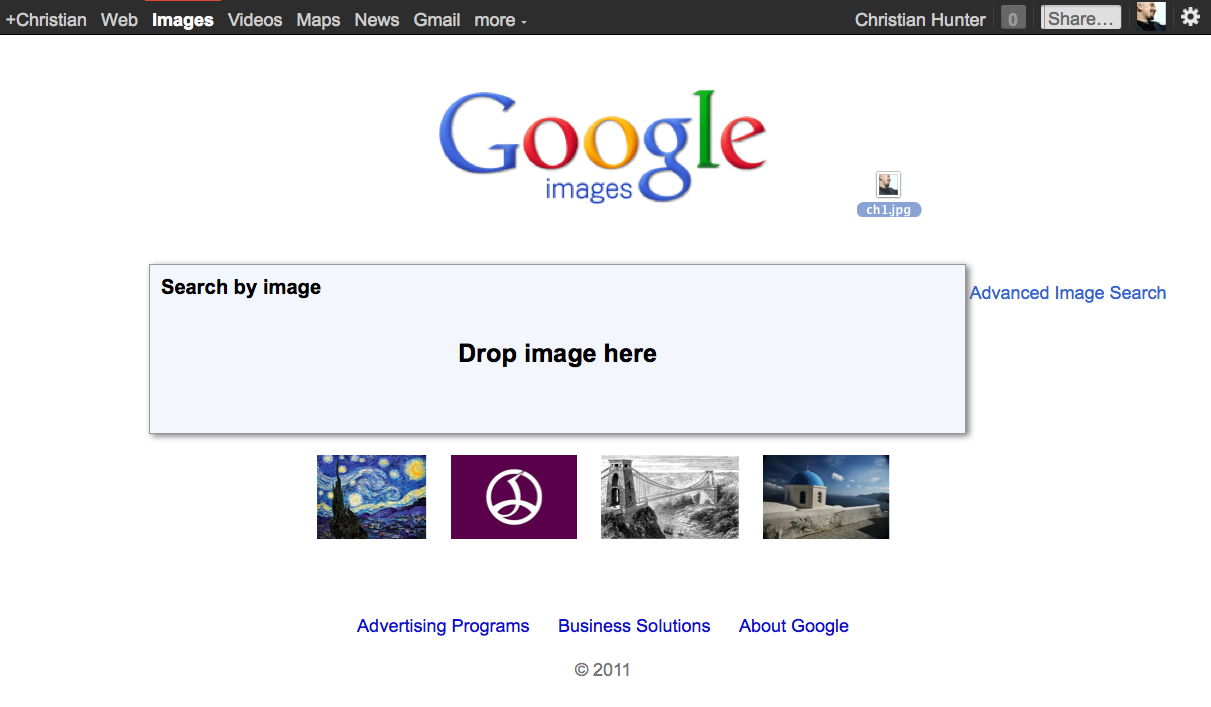Viewport: 1211px width, 707px height.
Task: Expand the more dropdown menu
Action: (500, 20)
